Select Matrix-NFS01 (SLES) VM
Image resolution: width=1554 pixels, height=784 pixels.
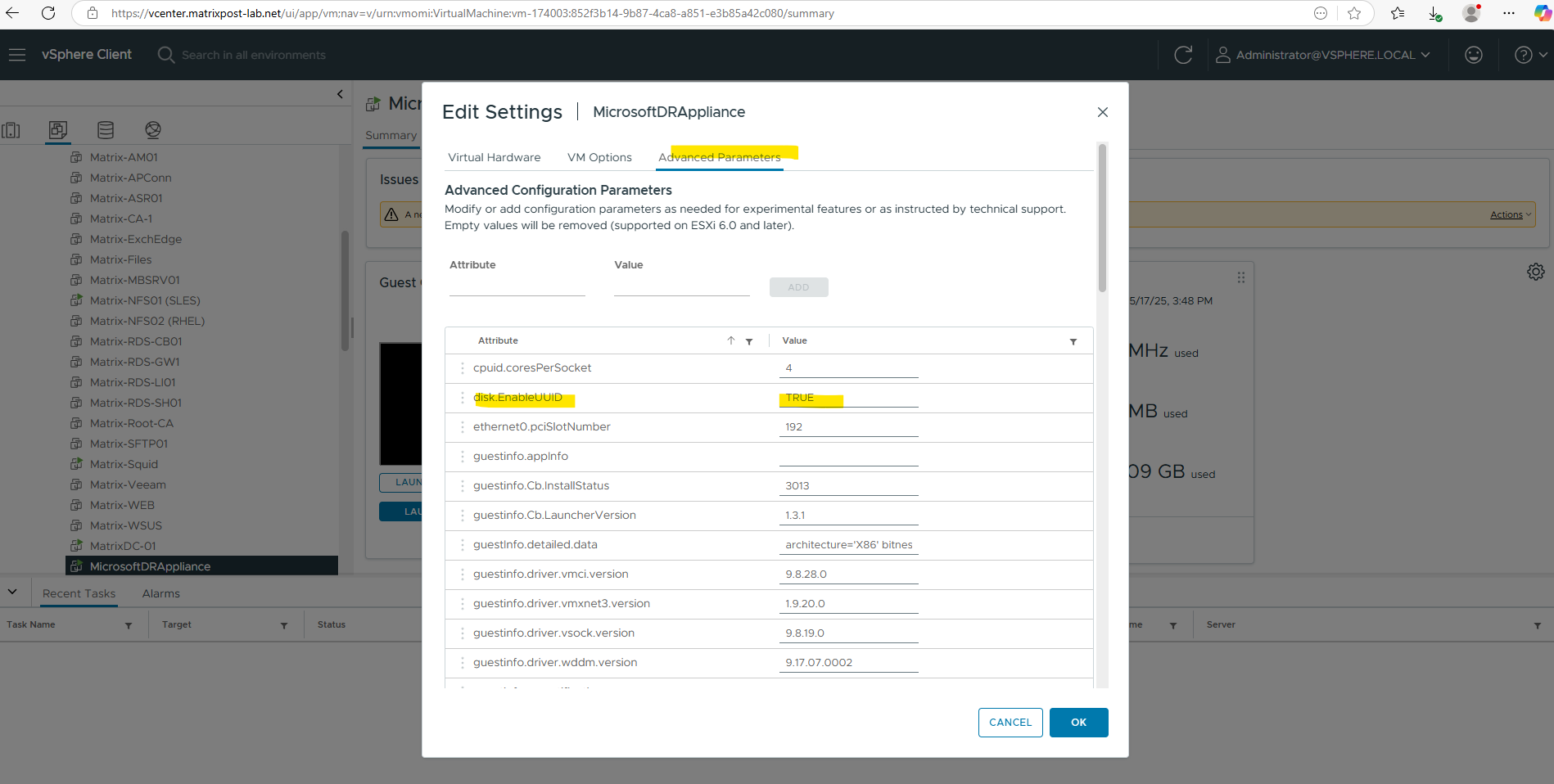click(145, 300)
